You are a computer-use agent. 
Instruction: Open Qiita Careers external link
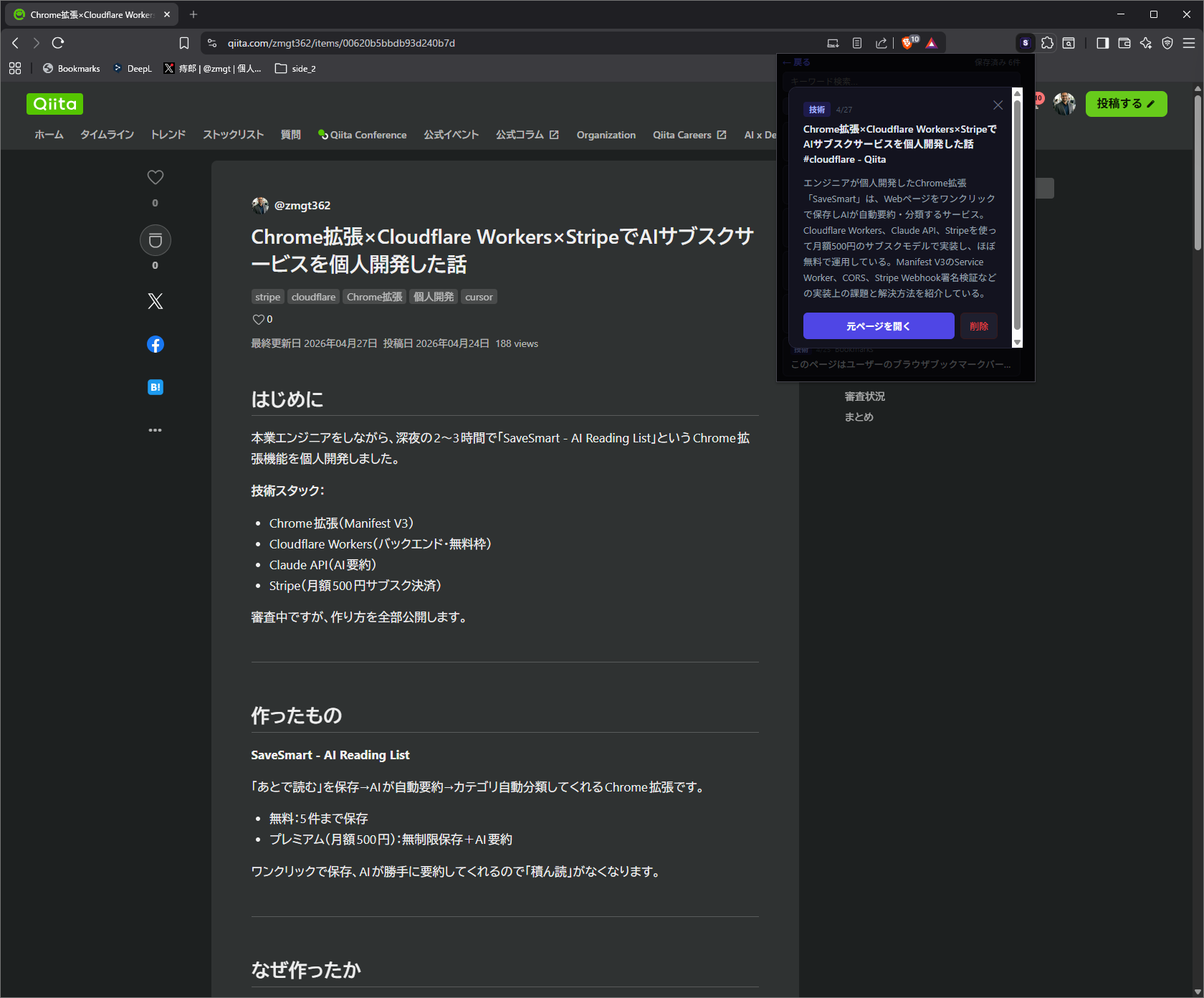[x=689, y=135]
